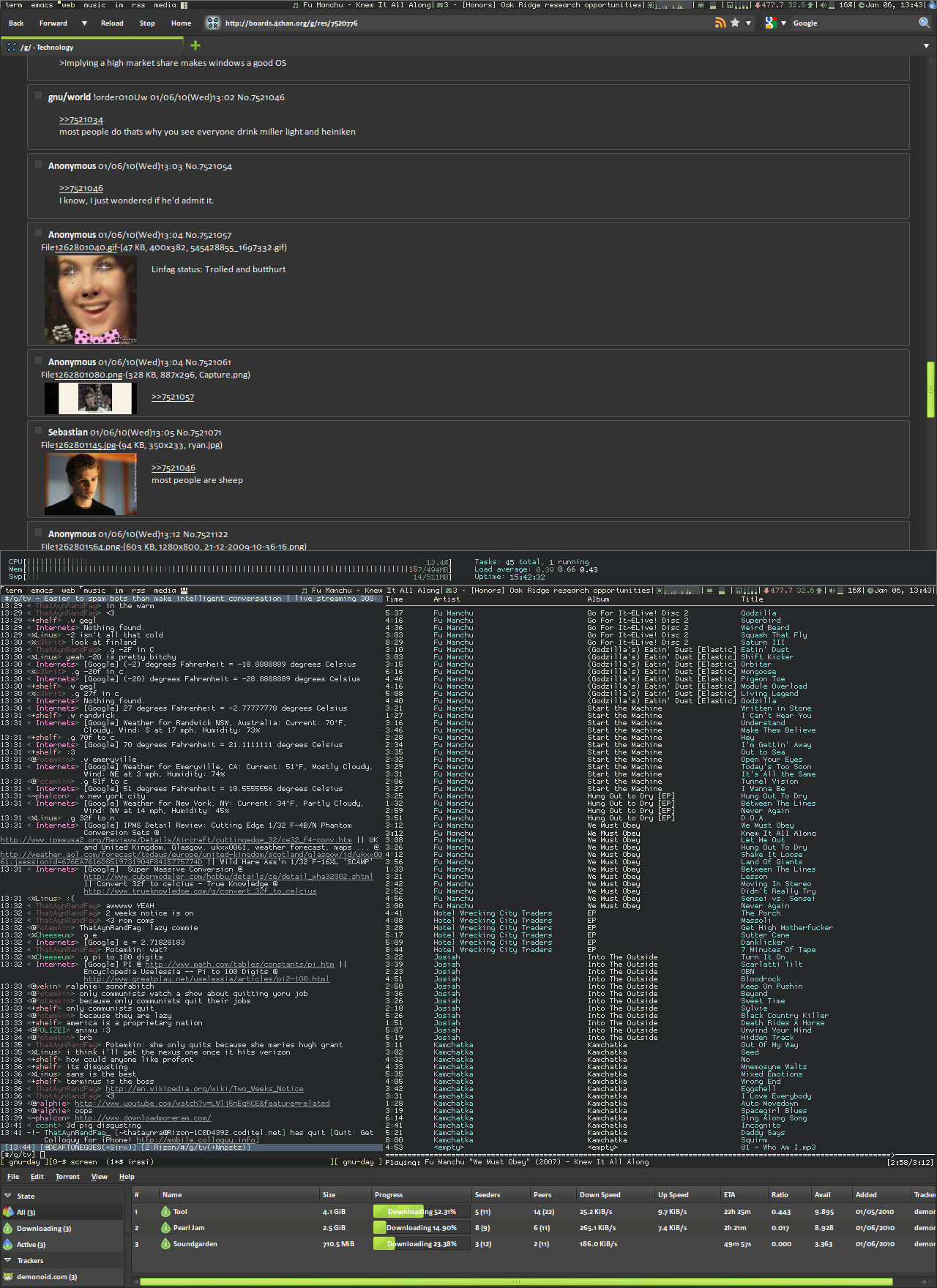Screen dimensions: 937x1288
Task: Sort torrents by the Name column header
Action: click(x=237, y=1195)
